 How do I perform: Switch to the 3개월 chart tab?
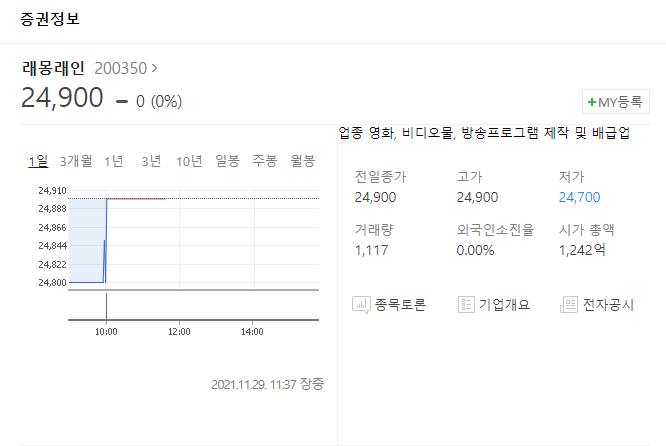pos(76,161)
